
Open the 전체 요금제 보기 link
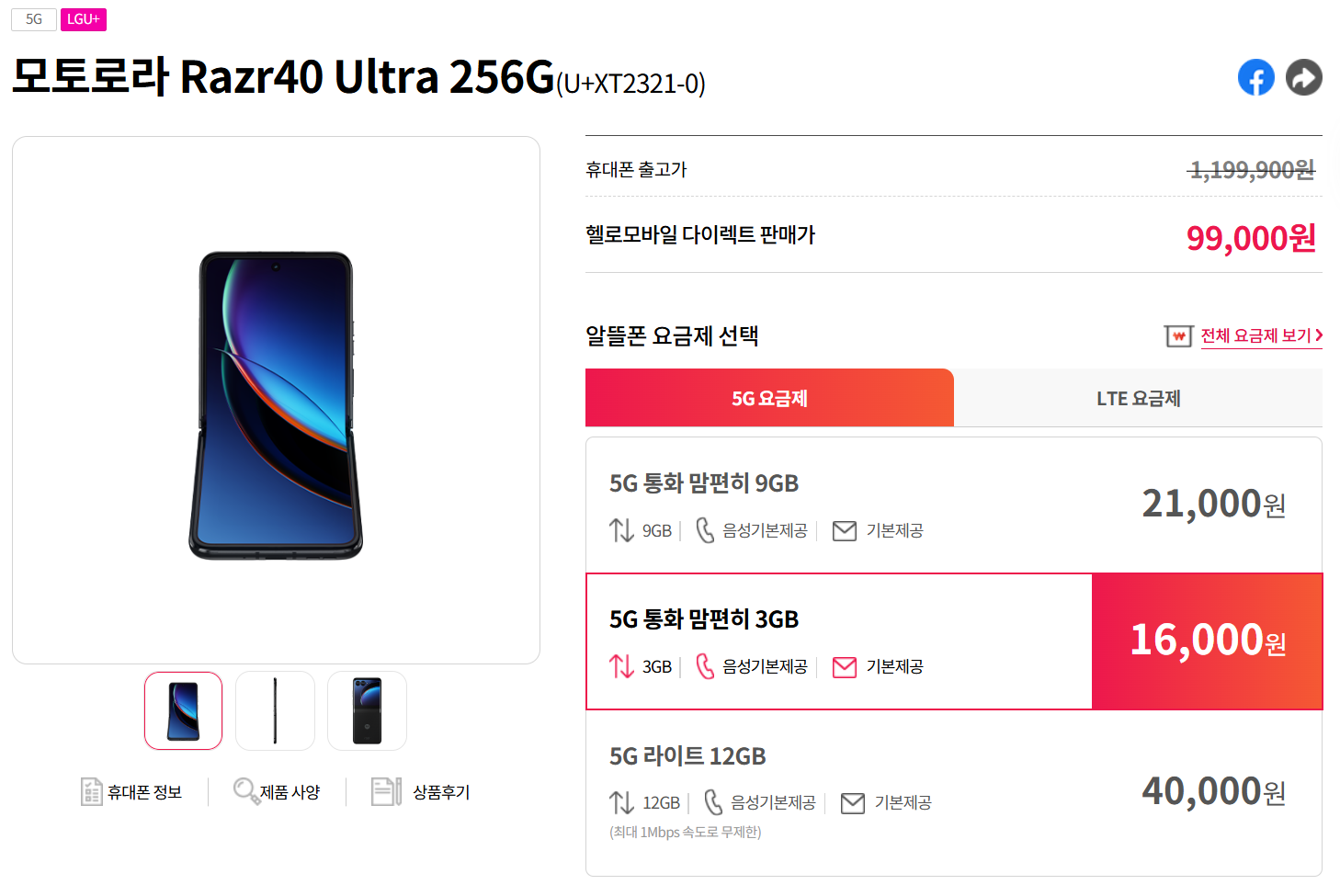pos(1262,336)
